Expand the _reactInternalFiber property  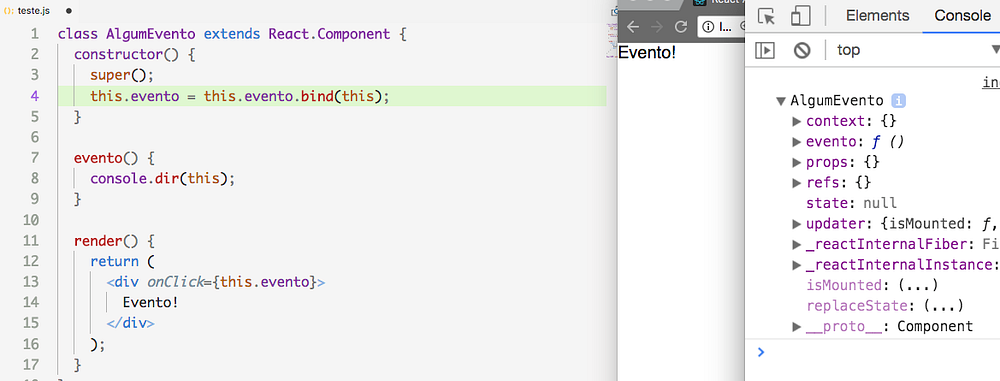click(x=797, y=244)
